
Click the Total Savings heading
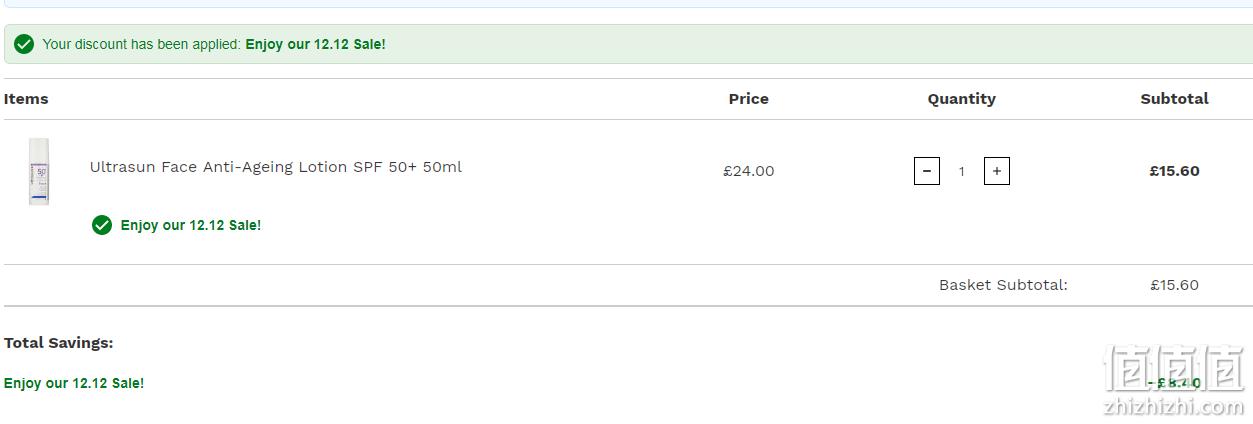(58, 343)
